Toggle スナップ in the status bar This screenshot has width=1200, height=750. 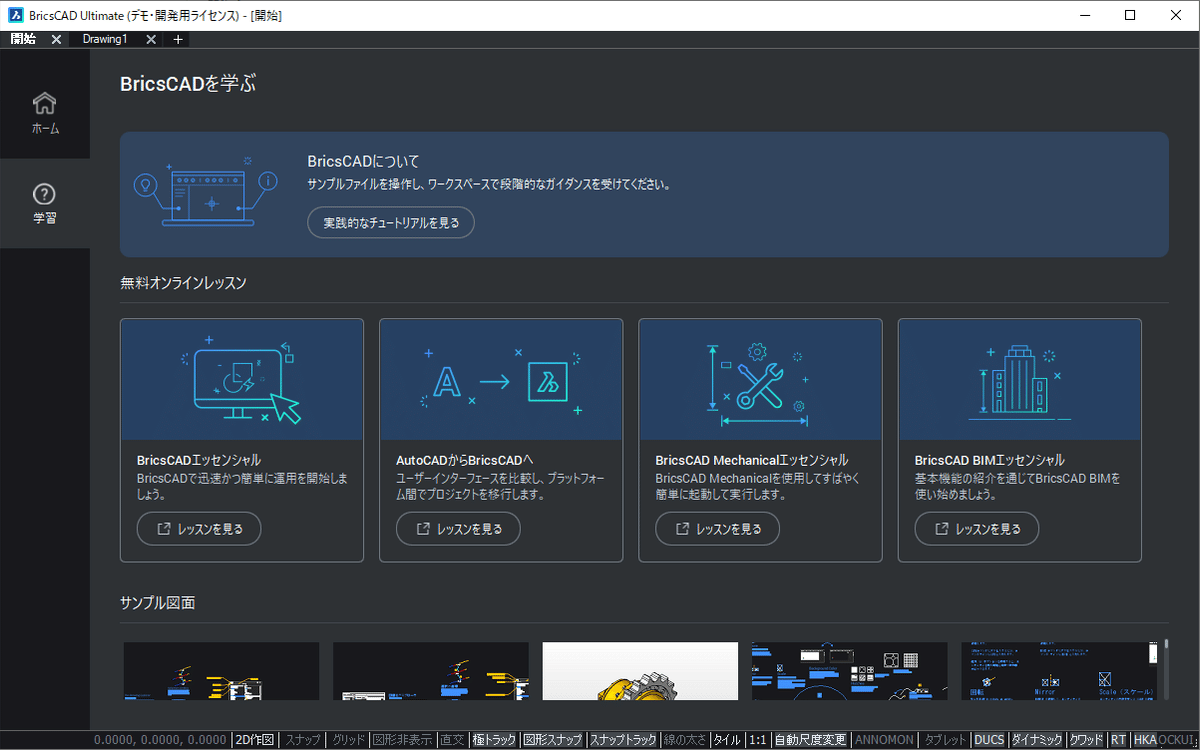303,740
